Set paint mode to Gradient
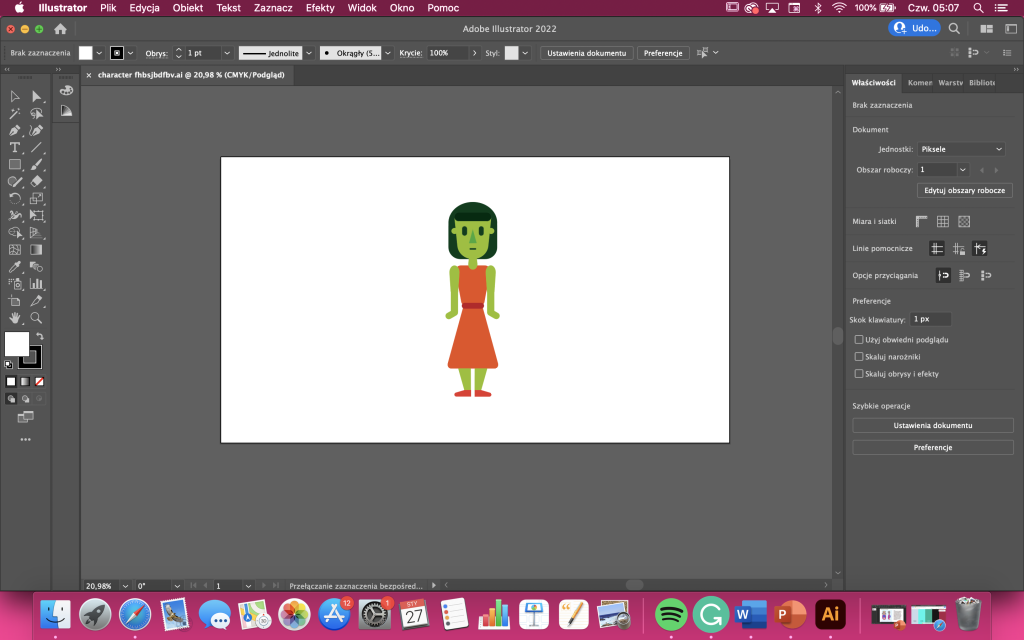Viewport: 1024px width, 640px height. point(25,381)
